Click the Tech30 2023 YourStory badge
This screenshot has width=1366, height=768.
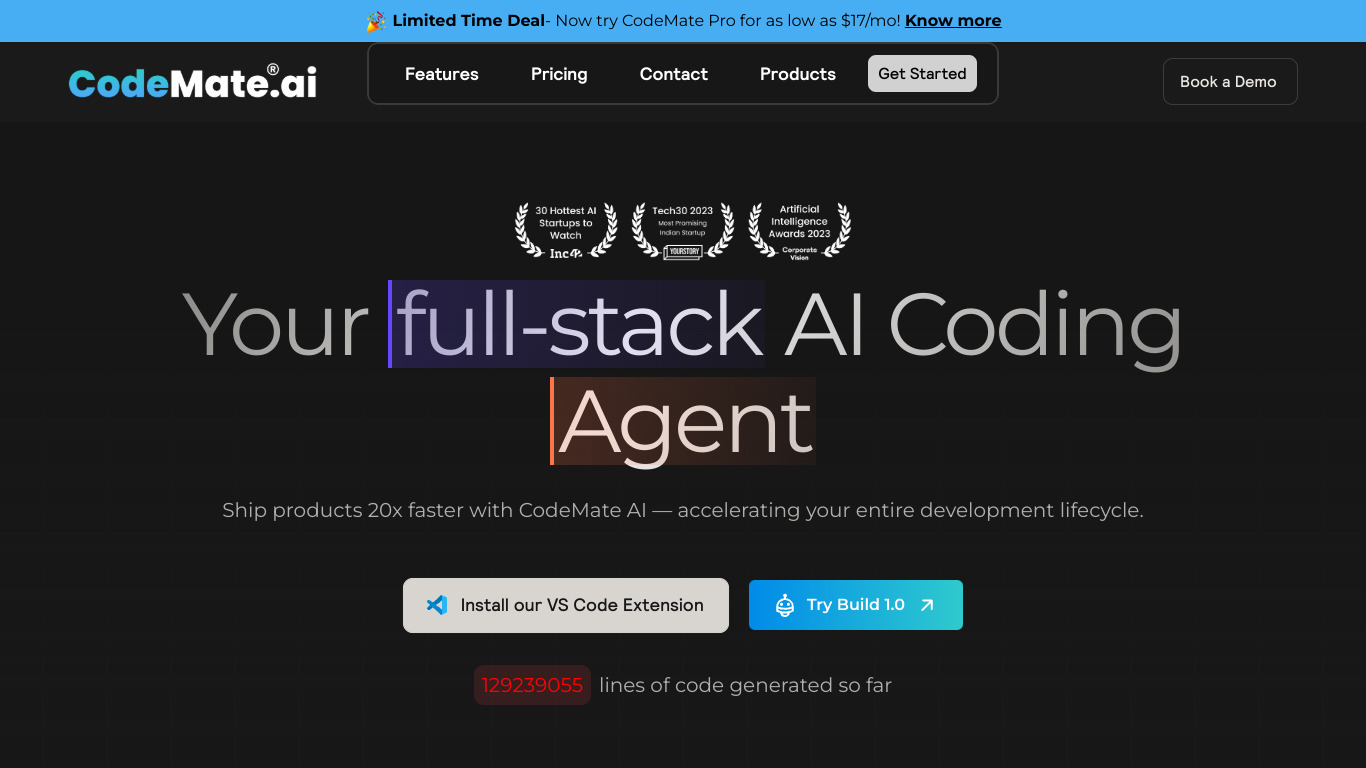683,231
